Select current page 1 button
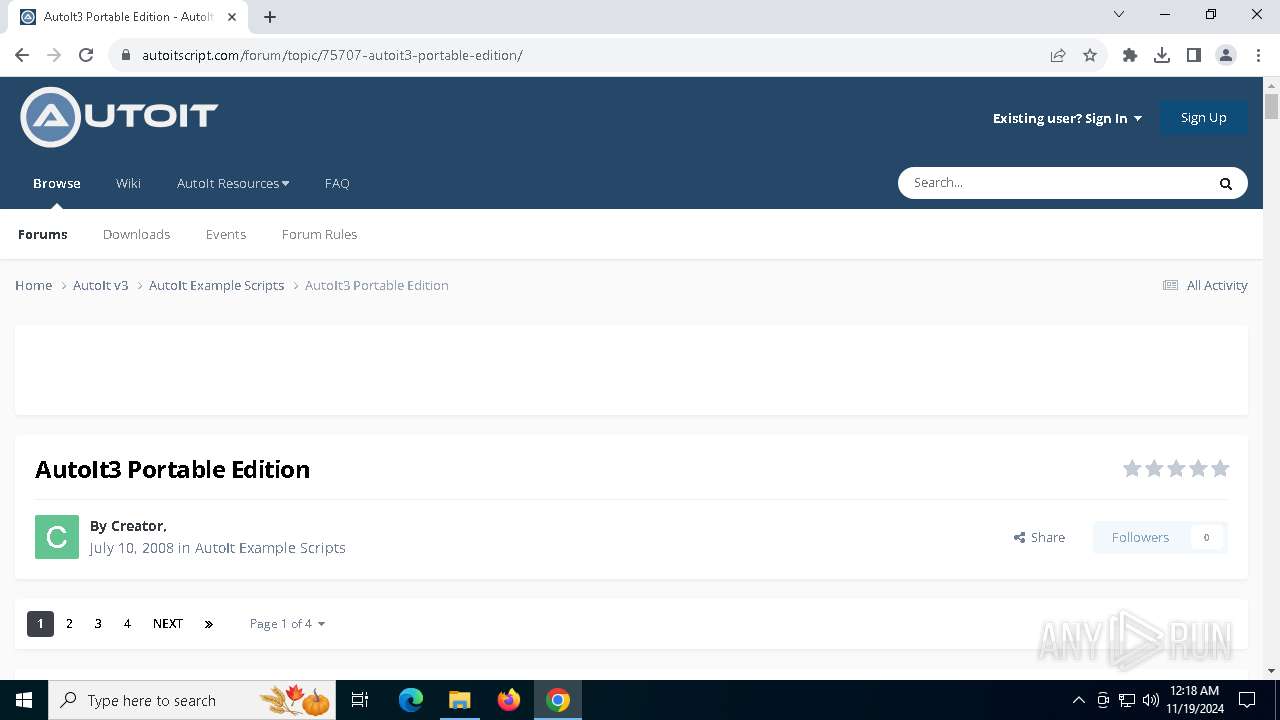The image size is (1280, 720). 40,624
